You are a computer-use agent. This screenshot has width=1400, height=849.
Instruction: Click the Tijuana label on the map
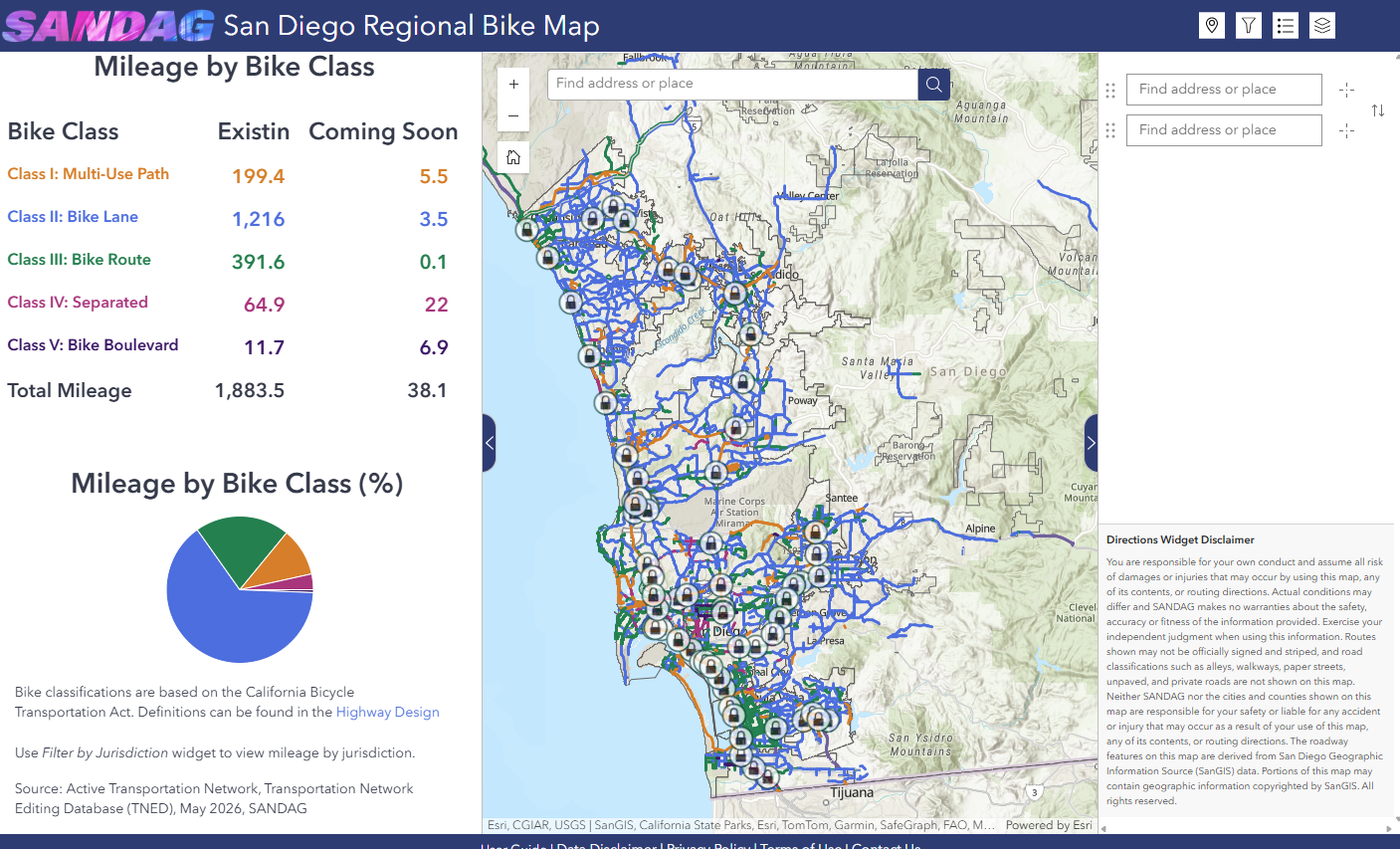(852, 793)
